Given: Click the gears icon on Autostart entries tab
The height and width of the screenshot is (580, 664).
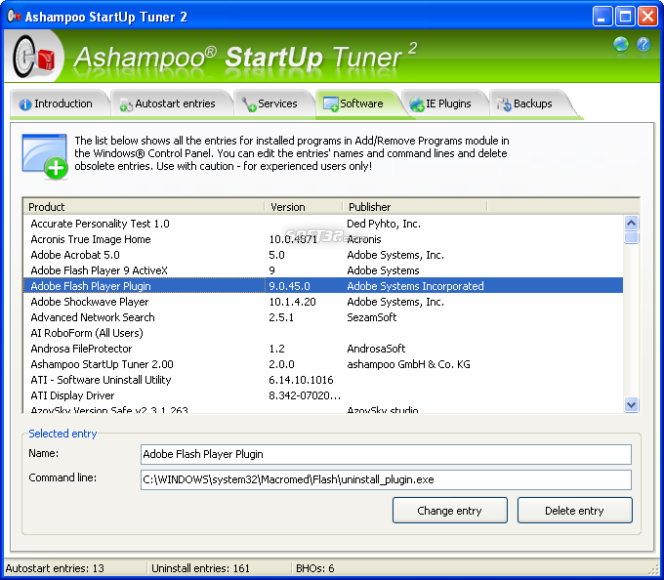Looking at the screenshot, I should click(x=126, y=105).
